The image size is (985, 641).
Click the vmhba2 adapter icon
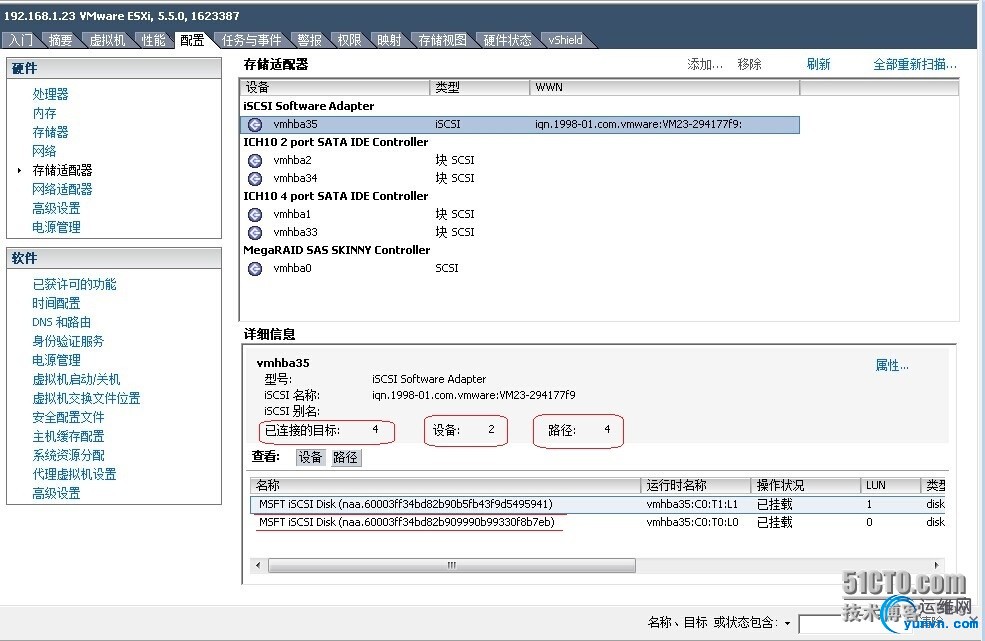[x=254, y=160]
